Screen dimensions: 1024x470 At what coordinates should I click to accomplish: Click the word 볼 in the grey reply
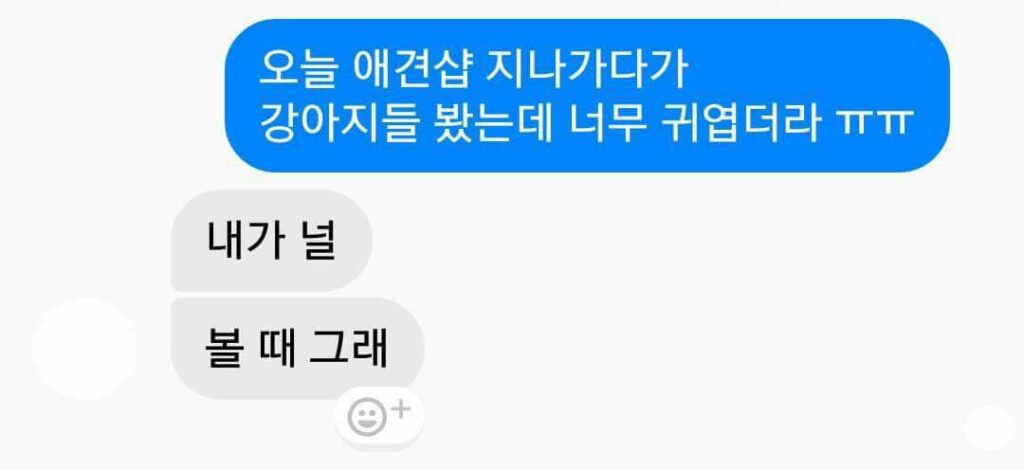point(223,349)
